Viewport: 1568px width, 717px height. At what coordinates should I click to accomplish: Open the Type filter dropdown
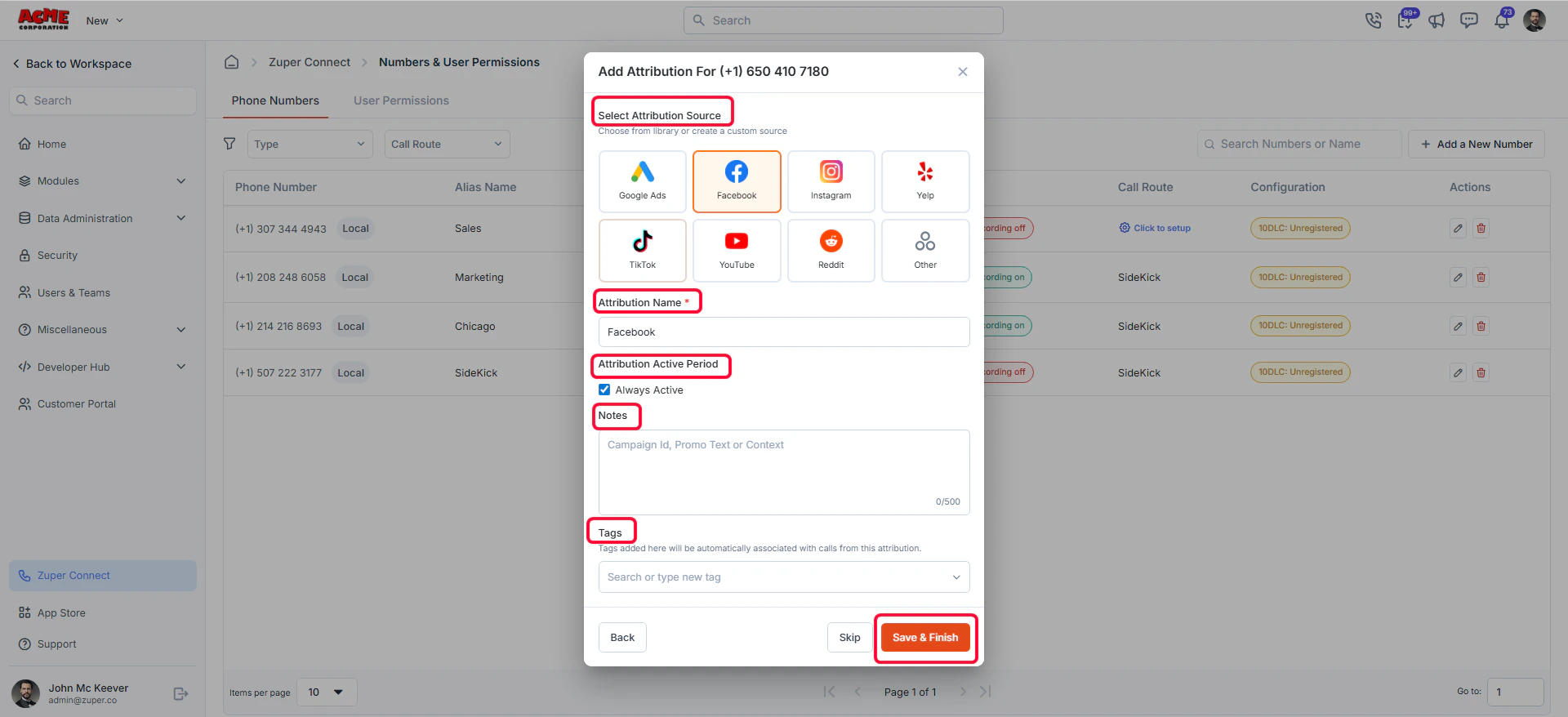coord(310,145)
